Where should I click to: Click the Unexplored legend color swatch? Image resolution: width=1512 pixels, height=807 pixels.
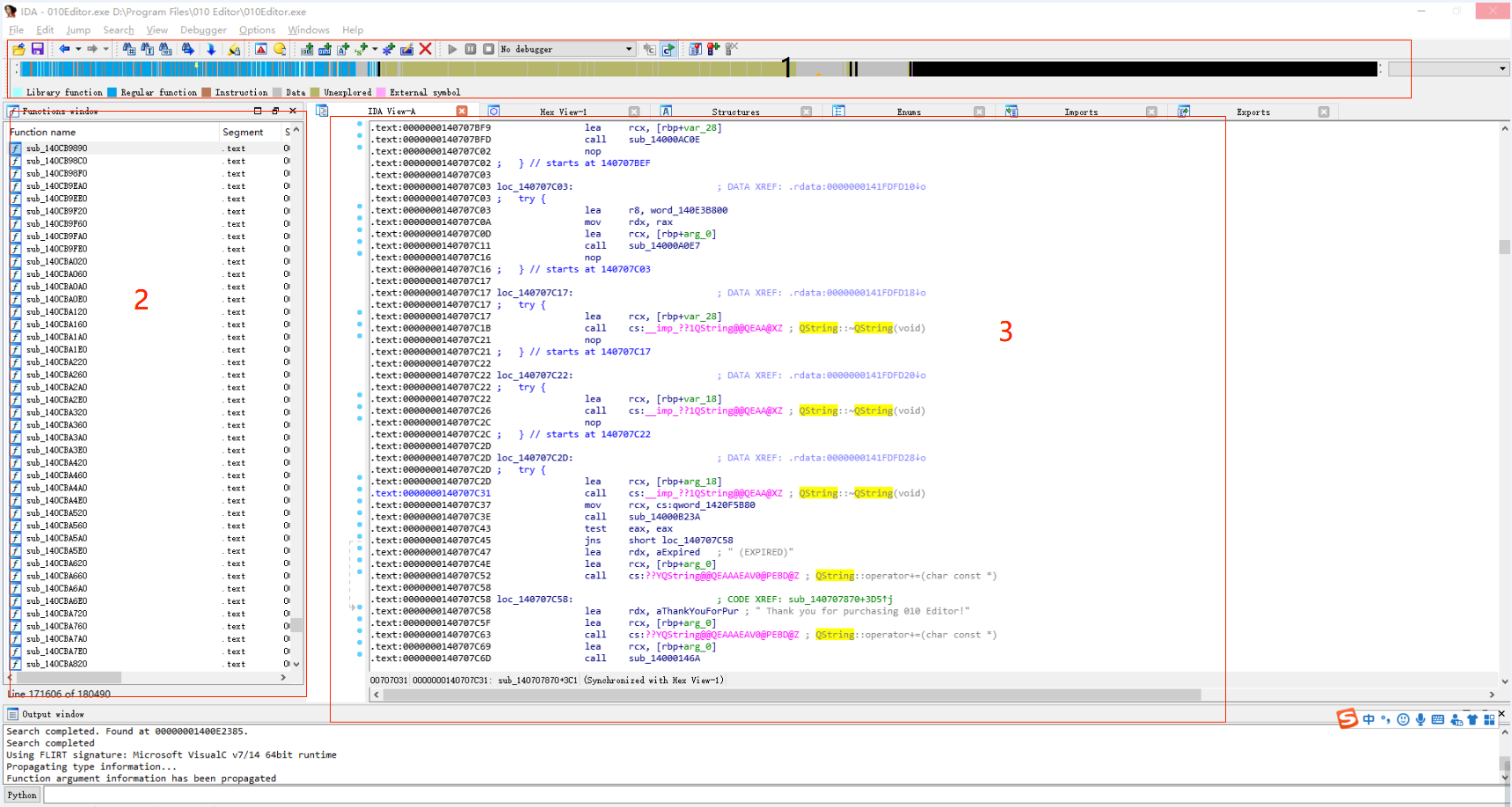pos(315,91)
